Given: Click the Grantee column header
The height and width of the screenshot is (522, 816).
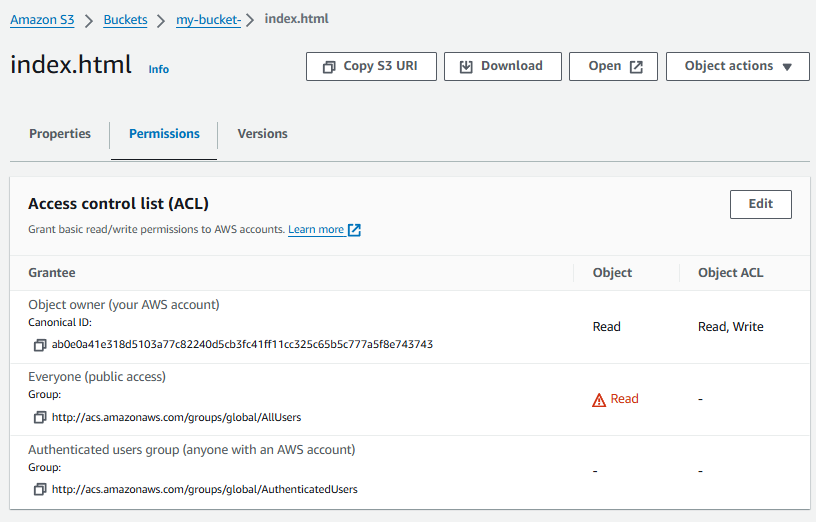Looking at the screenshot, I should [x=52, y=273].
